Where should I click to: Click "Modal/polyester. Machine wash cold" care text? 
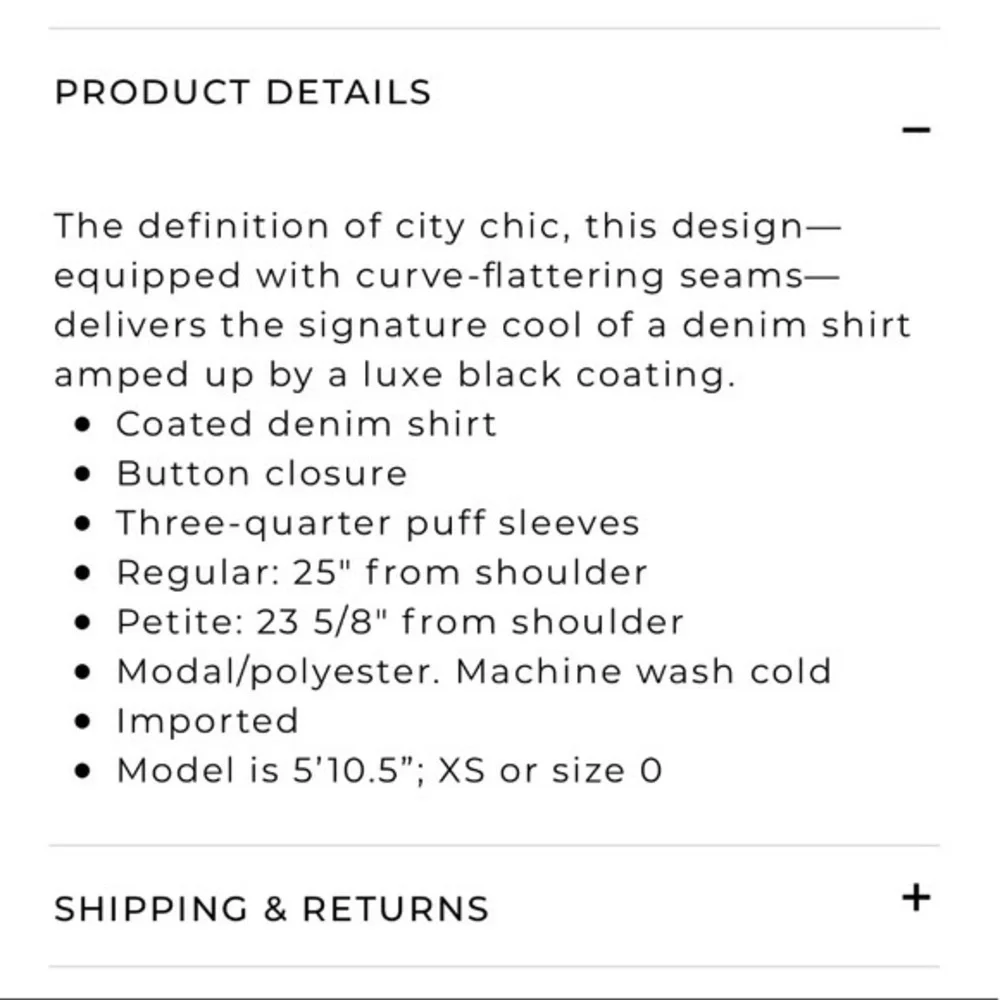click(x=473, y=671)
